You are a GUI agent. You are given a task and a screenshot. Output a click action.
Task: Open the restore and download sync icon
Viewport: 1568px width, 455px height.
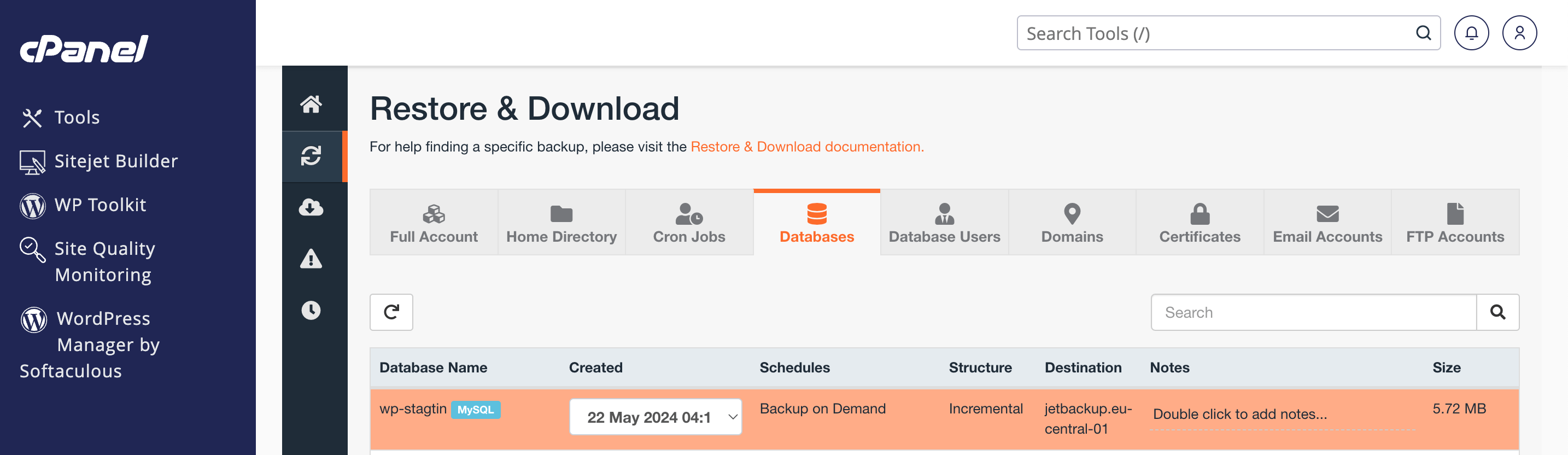tap(311, 156)
